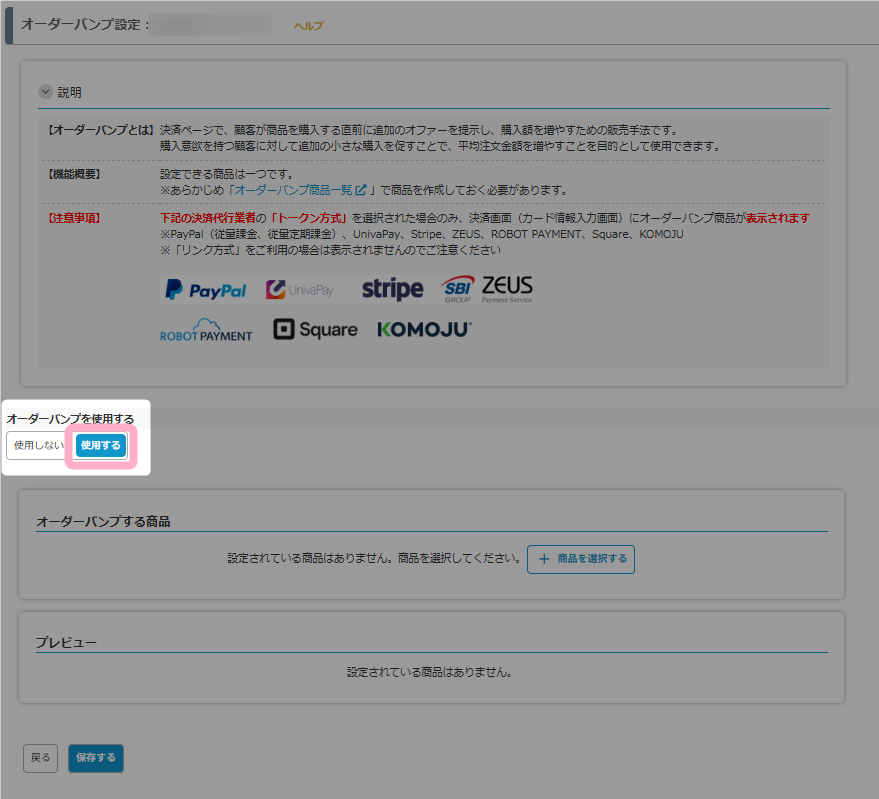Viewport: 879px width, 799px height.
Task: Click the オーダーバンプする商品 heading
Action: pyautogui.click(x=103, y=521)
